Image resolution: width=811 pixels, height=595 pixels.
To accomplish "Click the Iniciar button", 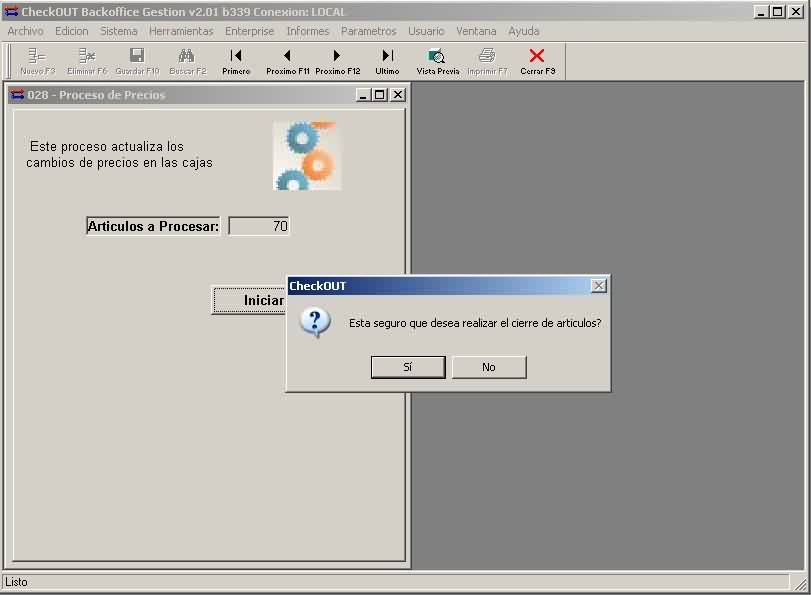I will tap(249, 301).
